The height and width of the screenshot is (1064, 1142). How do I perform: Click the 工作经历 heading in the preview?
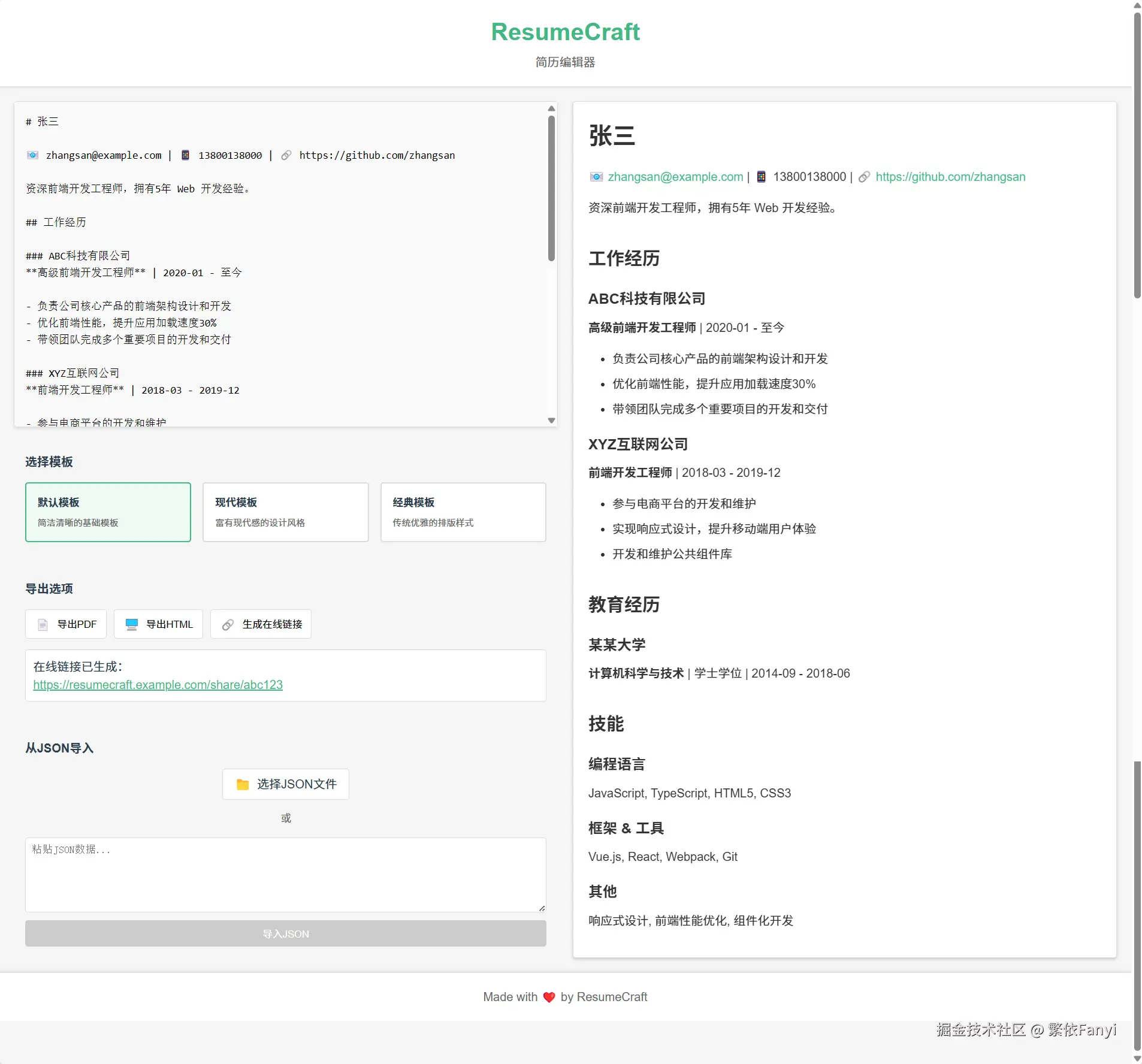pyautogui.click(x=624, y=259)
